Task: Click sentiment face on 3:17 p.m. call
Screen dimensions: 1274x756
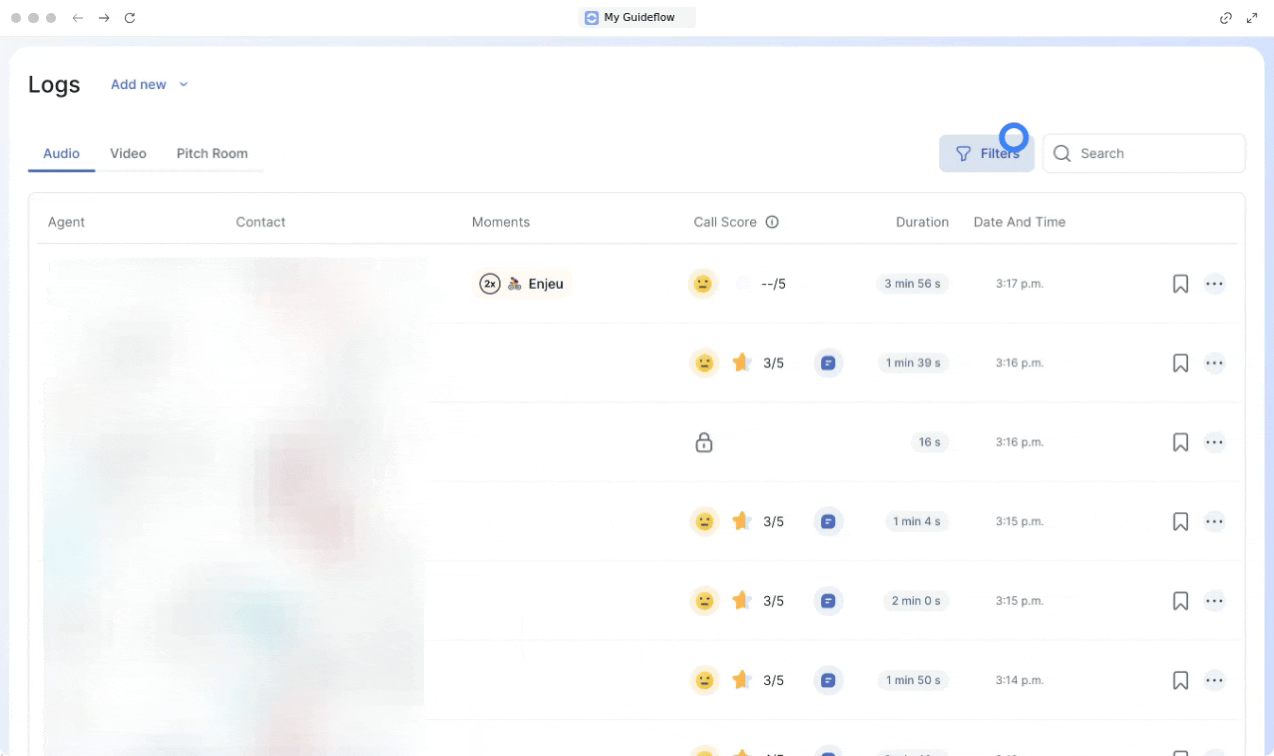Action: [x=704, y=284]
